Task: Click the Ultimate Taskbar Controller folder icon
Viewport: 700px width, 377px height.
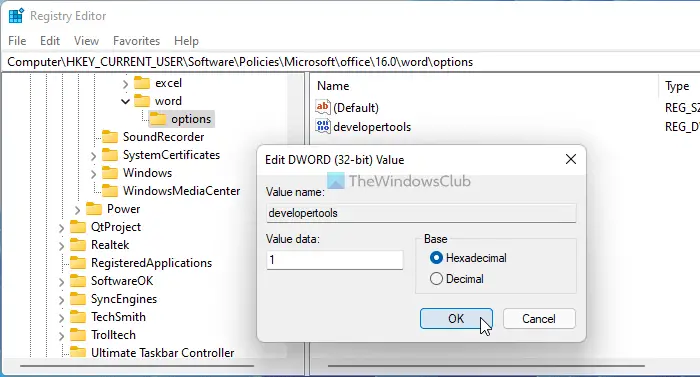Action: [78, 352]
